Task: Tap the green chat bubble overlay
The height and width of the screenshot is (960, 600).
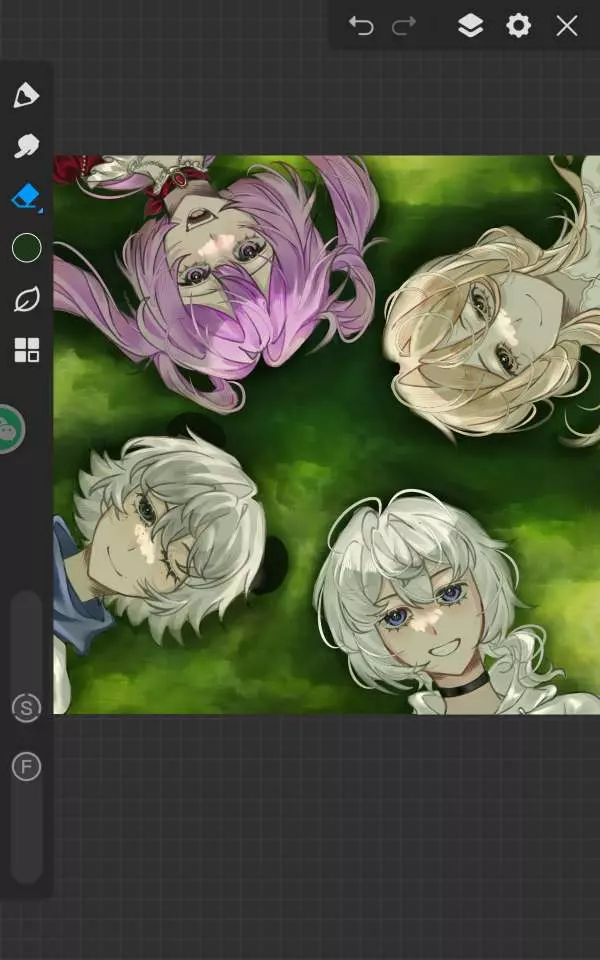Action: coord(9,429)
